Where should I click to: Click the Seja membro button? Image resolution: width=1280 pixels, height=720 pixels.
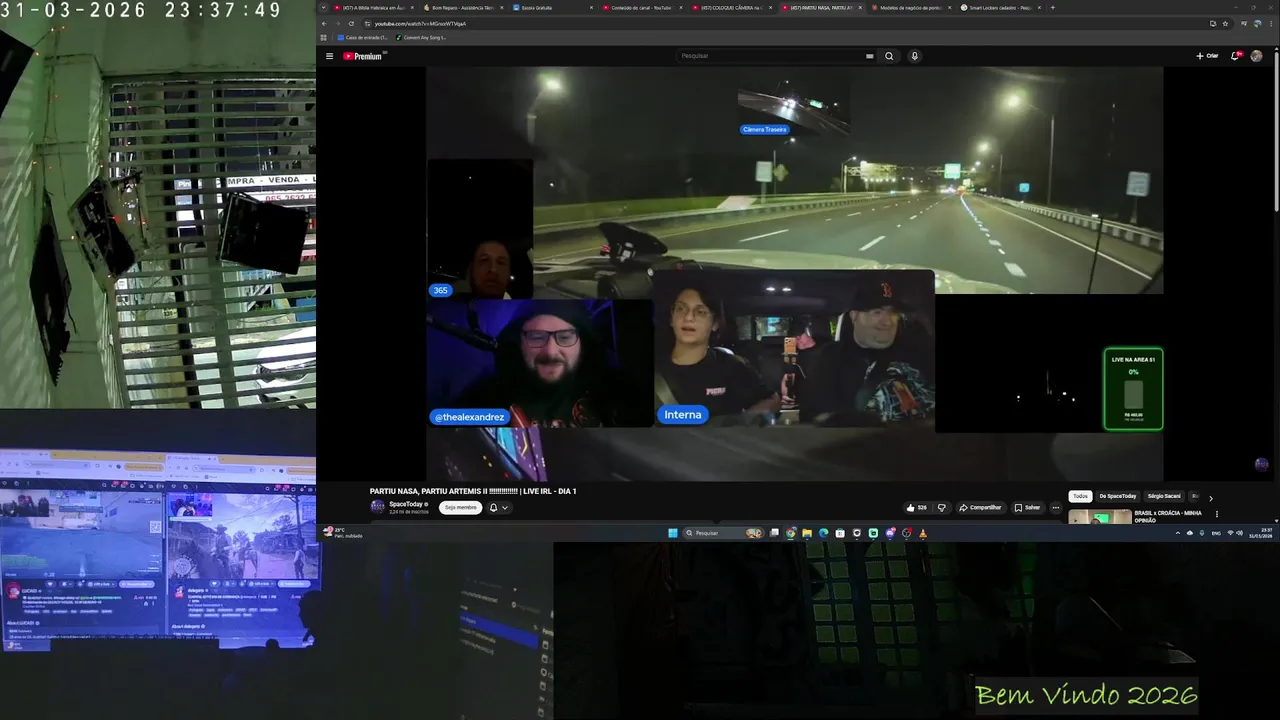(460, 507)
